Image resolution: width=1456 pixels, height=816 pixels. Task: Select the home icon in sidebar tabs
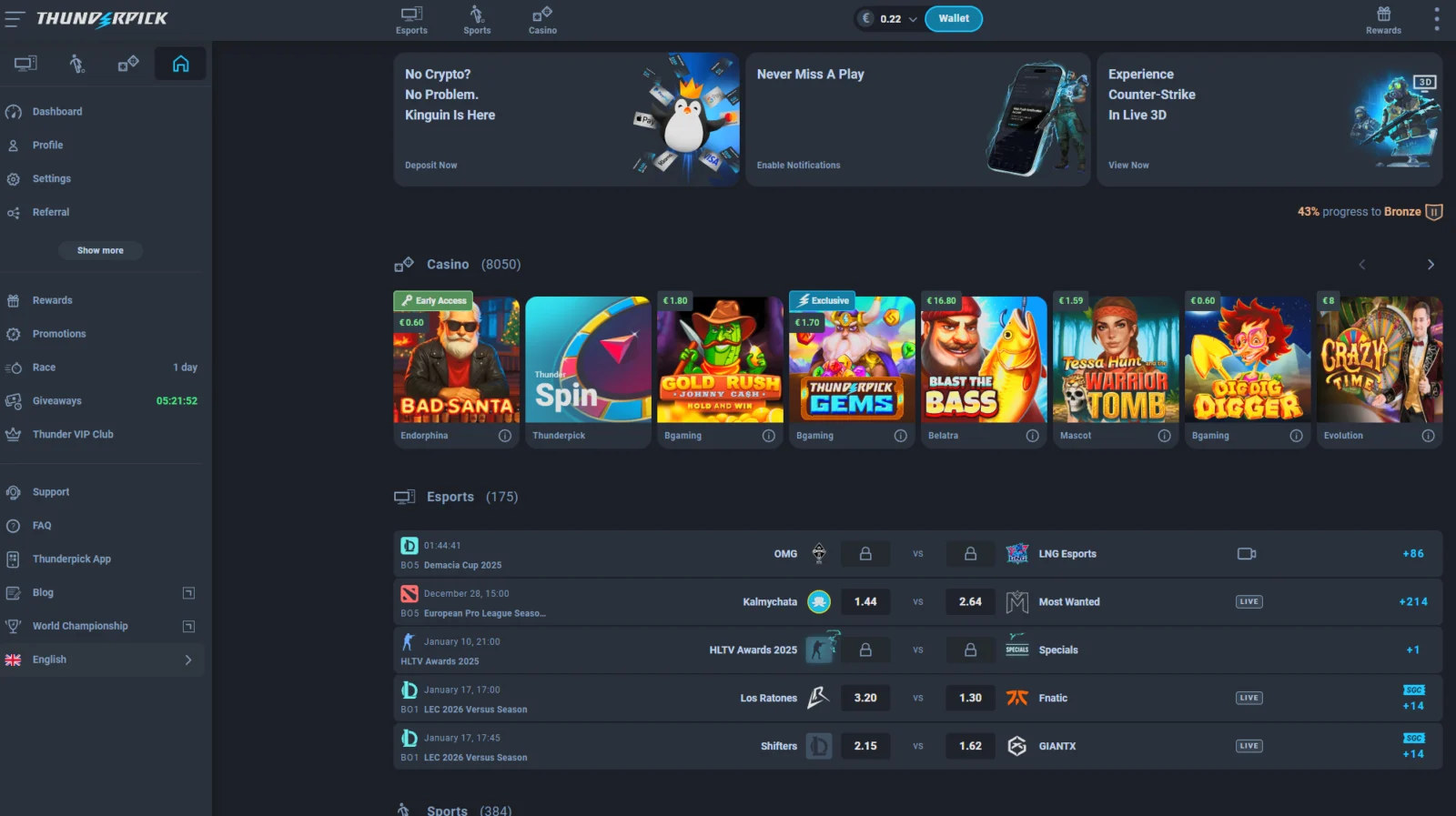click(180, 64)
